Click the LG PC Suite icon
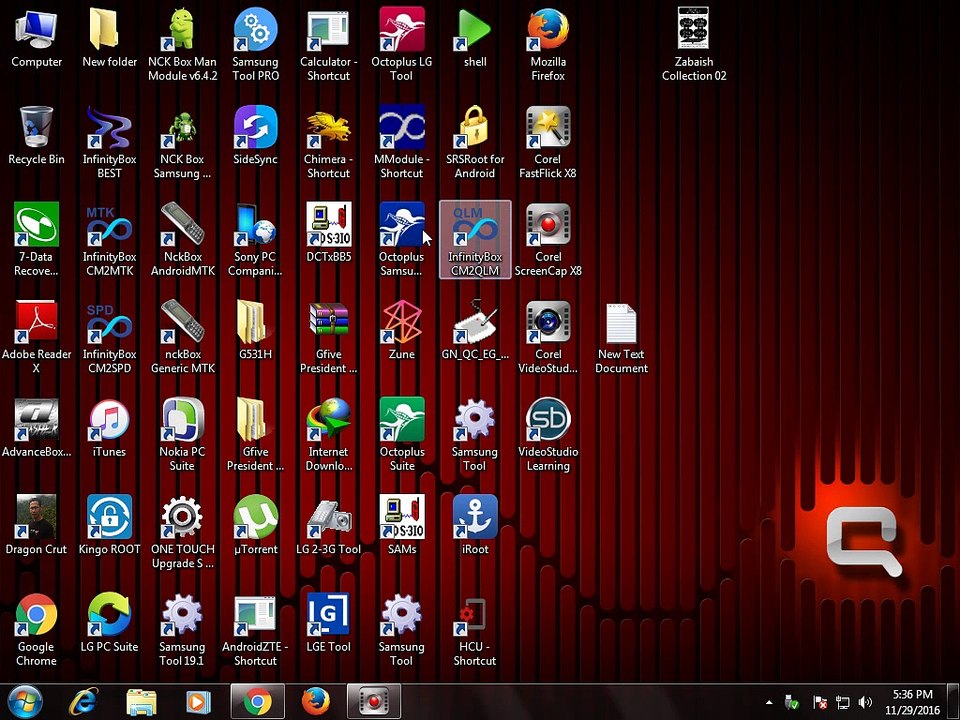 pyautogui.click(x=110, y=623)
